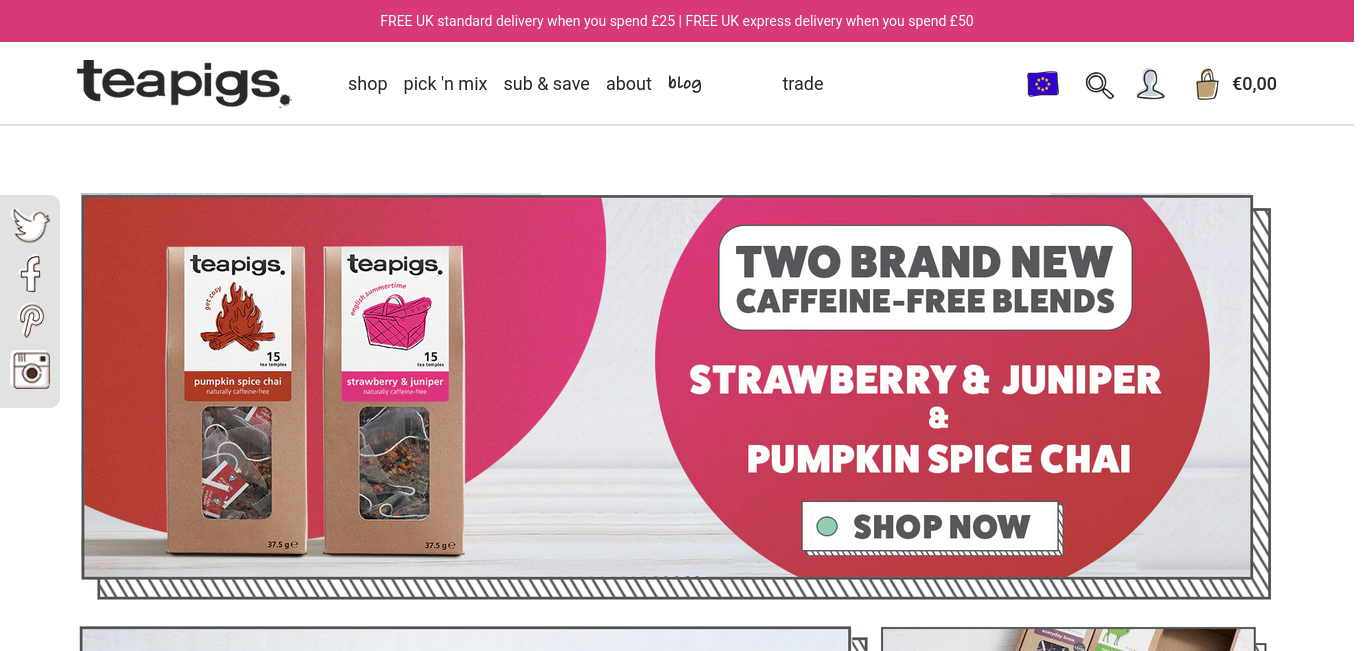Open the user account icon
The image size is (1366, 651).
click(1151, 84)
